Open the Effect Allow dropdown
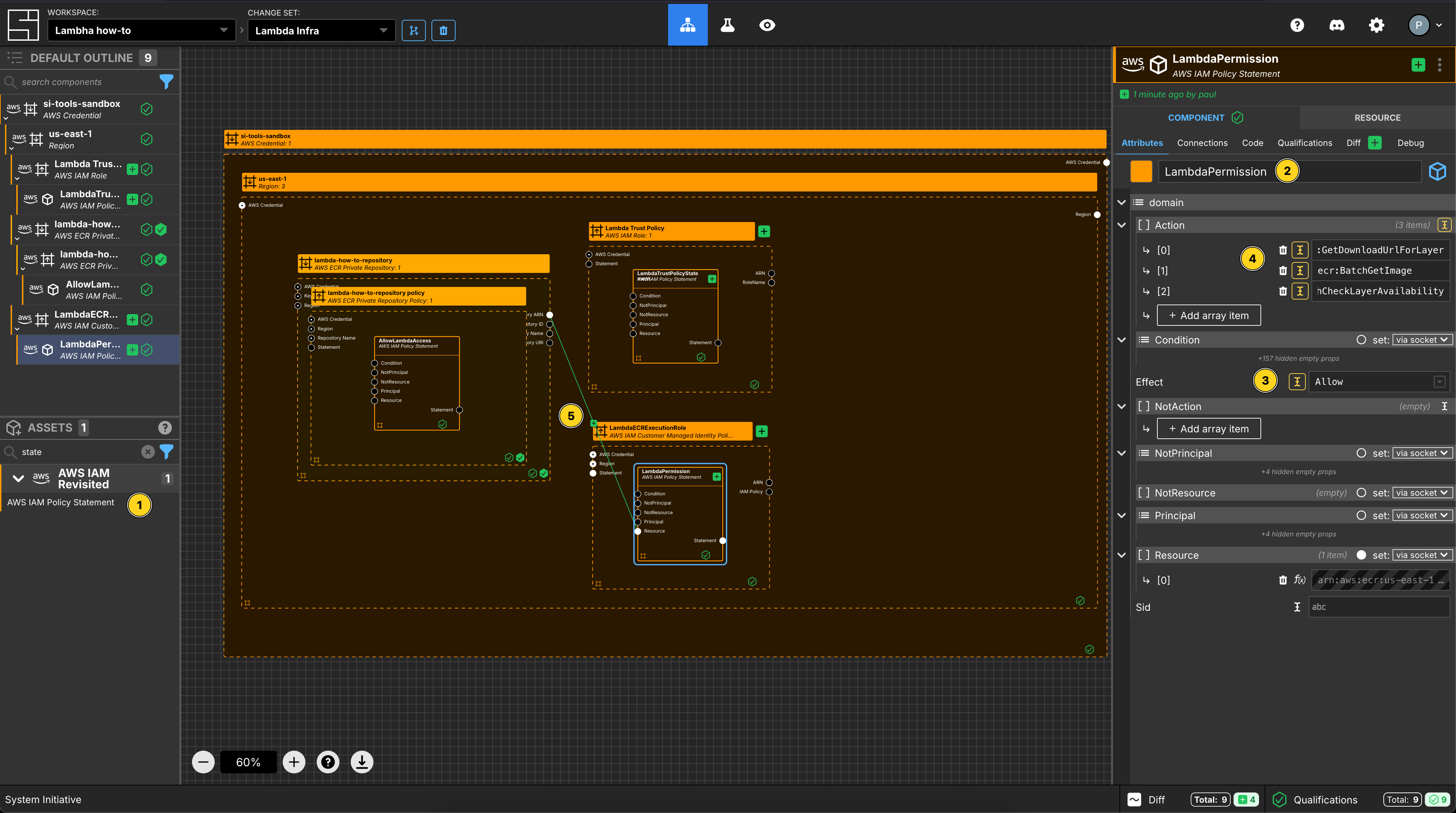 (x=1378, y=382)
